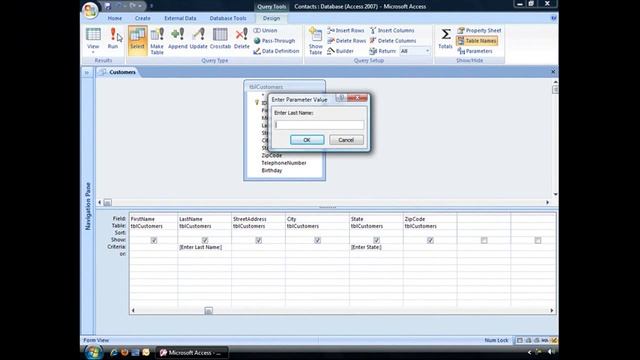This screenshot has width=640, height=360.
Task: Toggle Table Names row display
Action: [x=477, y=41]
